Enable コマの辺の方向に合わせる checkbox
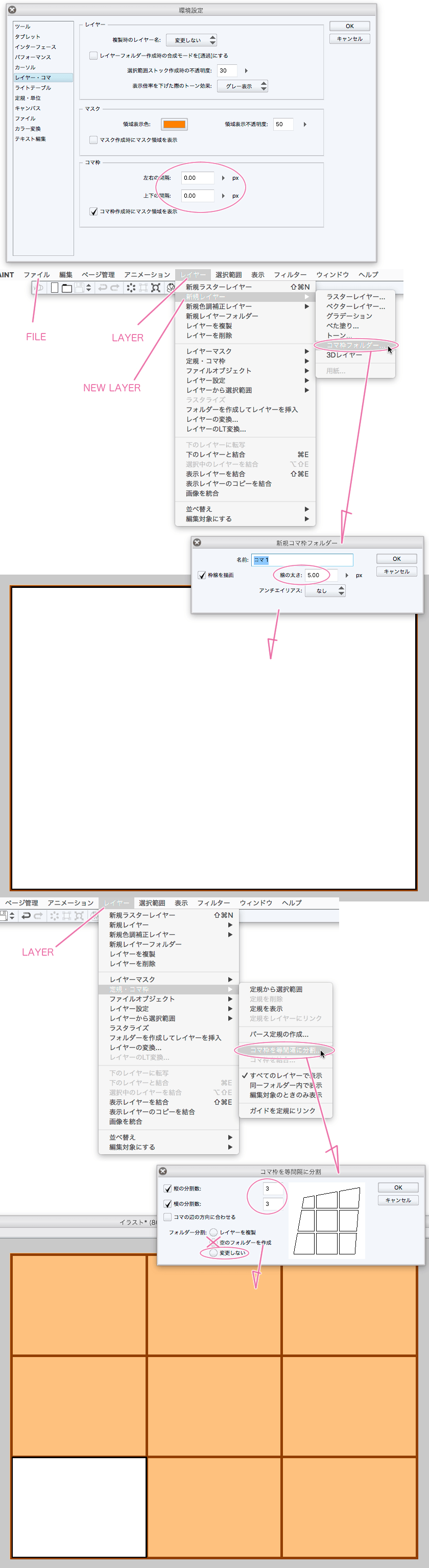The image size is (429, 1568). pyautogui.click(x=168, y=1217)
